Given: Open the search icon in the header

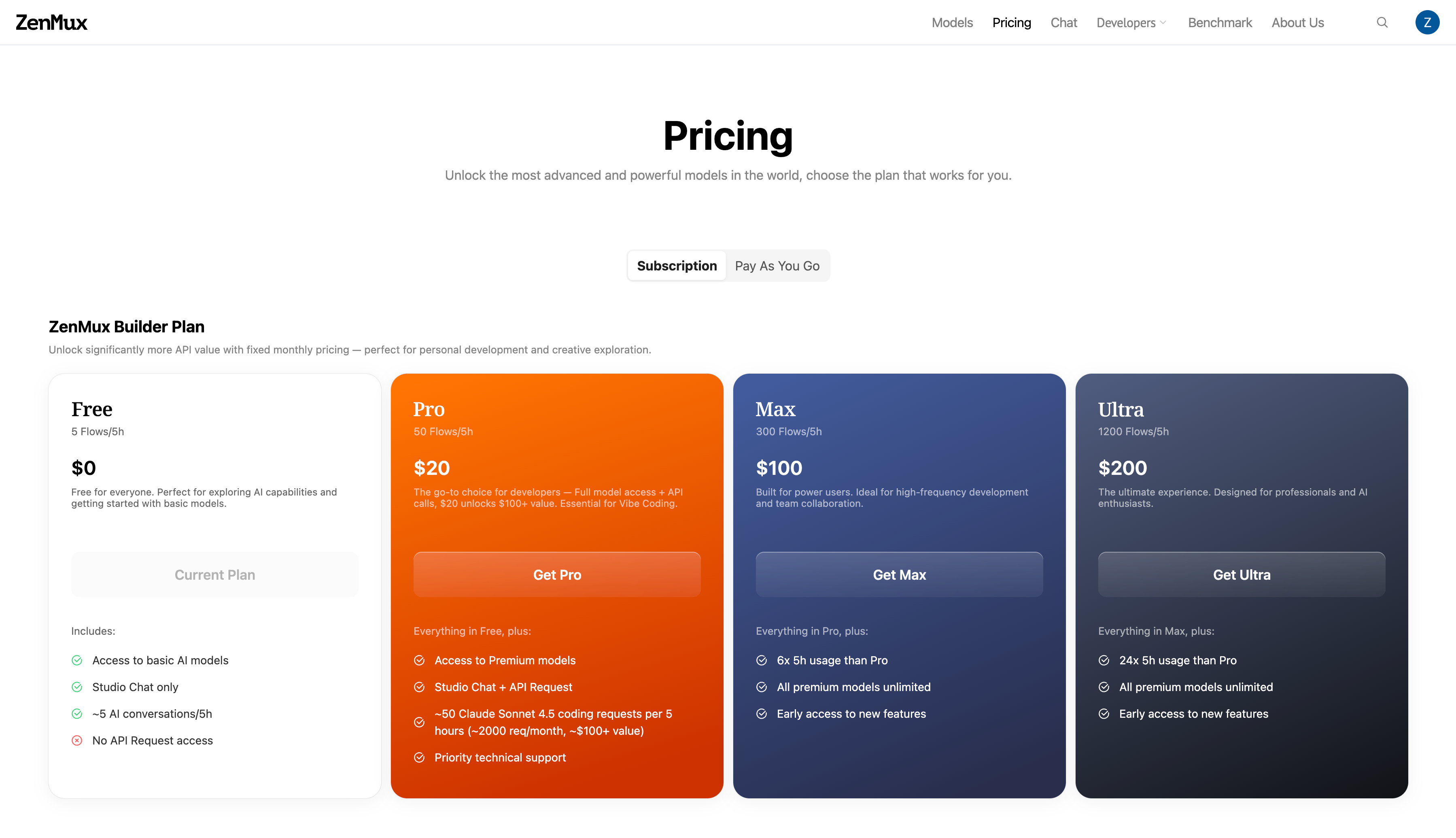Looking at the screenshot, I should pyautogui.click(x=1382, y=22).
